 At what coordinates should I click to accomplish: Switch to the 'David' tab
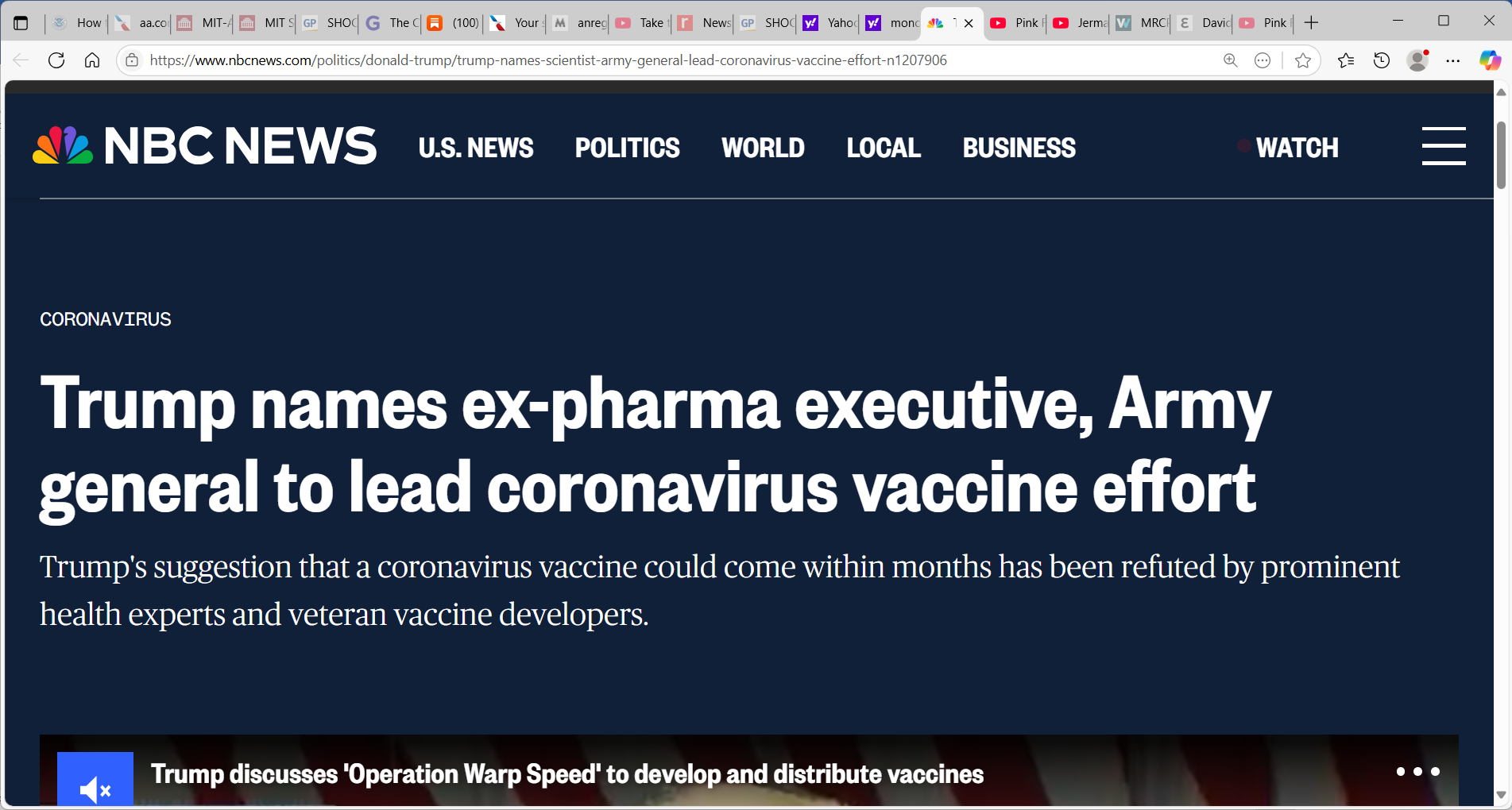(x=1205, y=23)
